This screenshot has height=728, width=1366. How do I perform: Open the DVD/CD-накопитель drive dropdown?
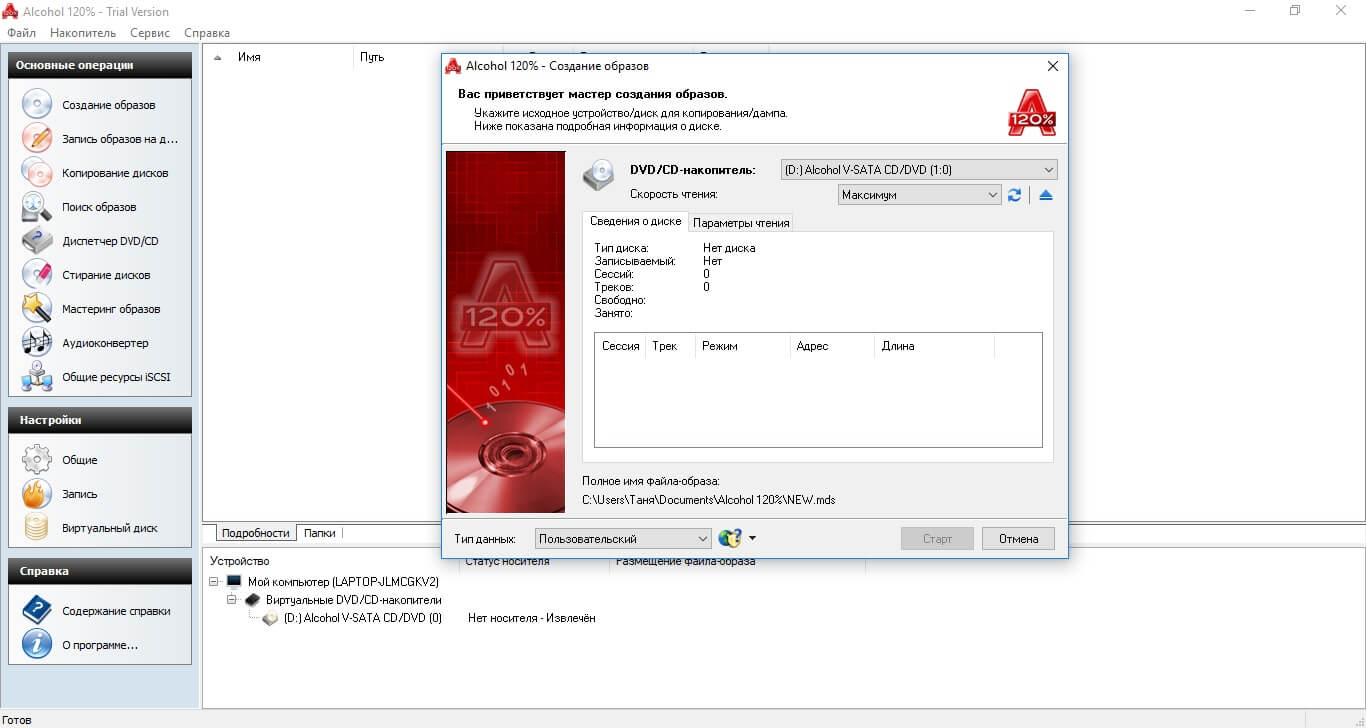coord(919,170)
